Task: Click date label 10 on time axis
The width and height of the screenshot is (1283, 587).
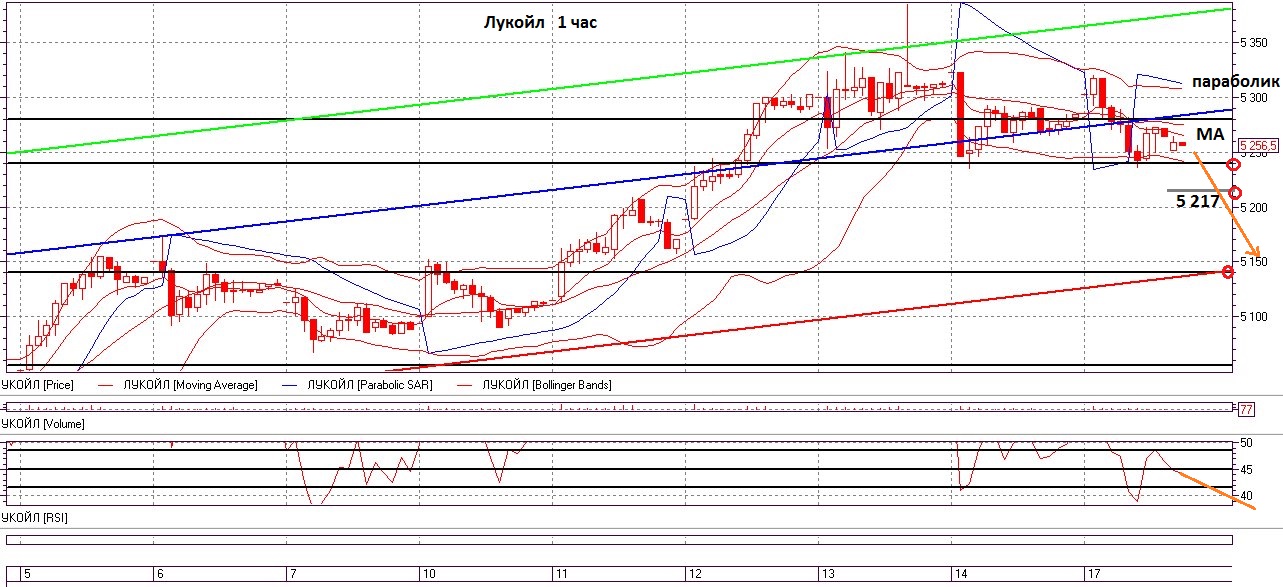Action: pyautogui.click(x=428, y=574)
